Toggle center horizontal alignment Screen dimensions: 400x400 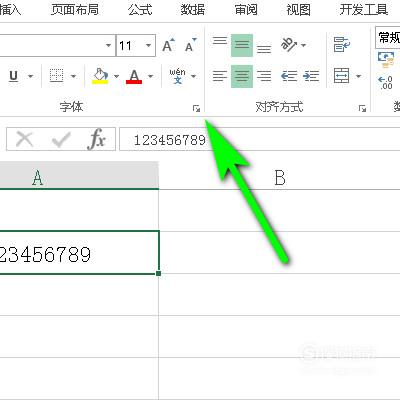[x=242, y=76]
